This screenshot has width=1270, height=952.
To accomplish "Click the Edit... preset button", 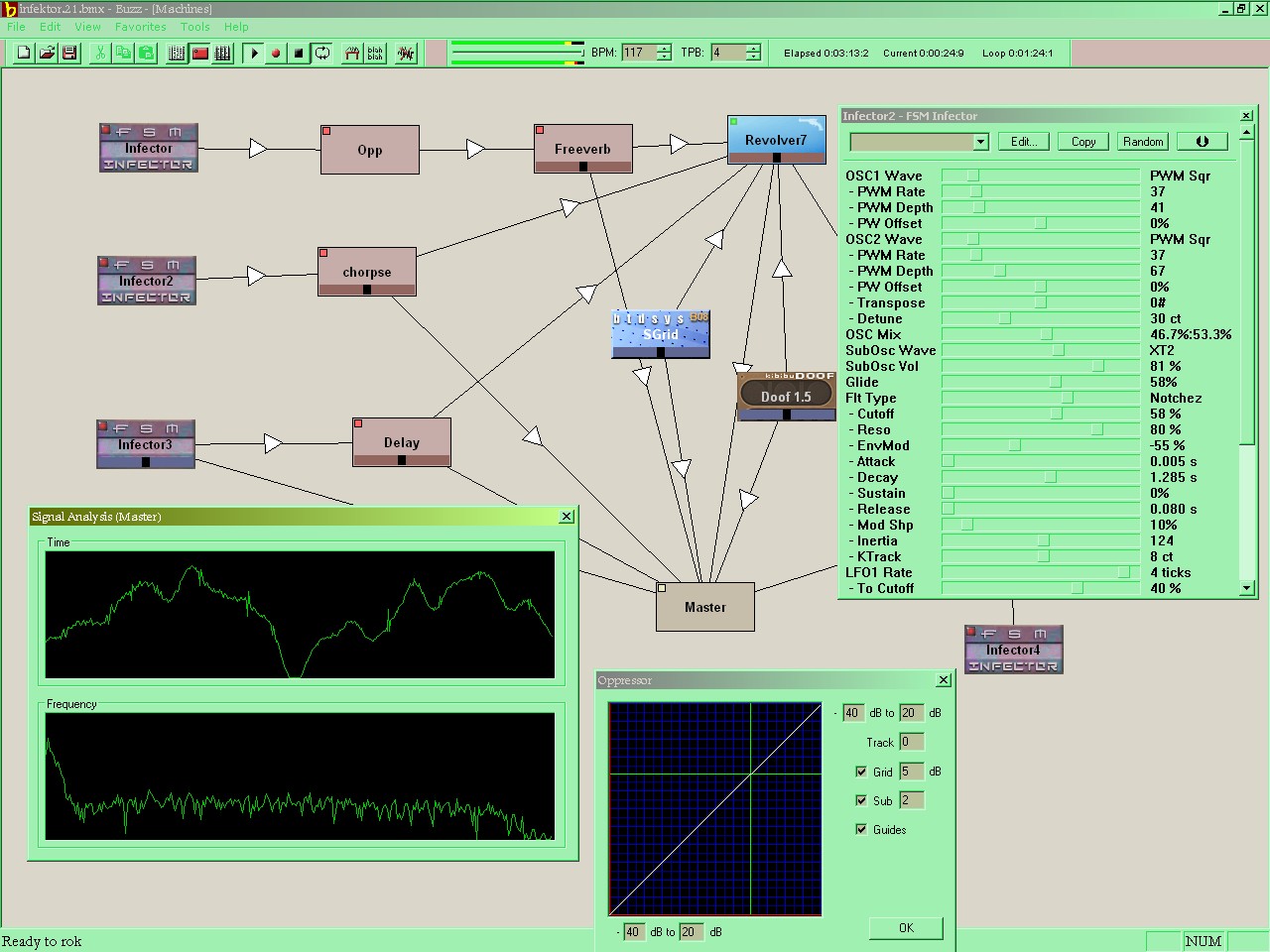I will point(1024,142).
